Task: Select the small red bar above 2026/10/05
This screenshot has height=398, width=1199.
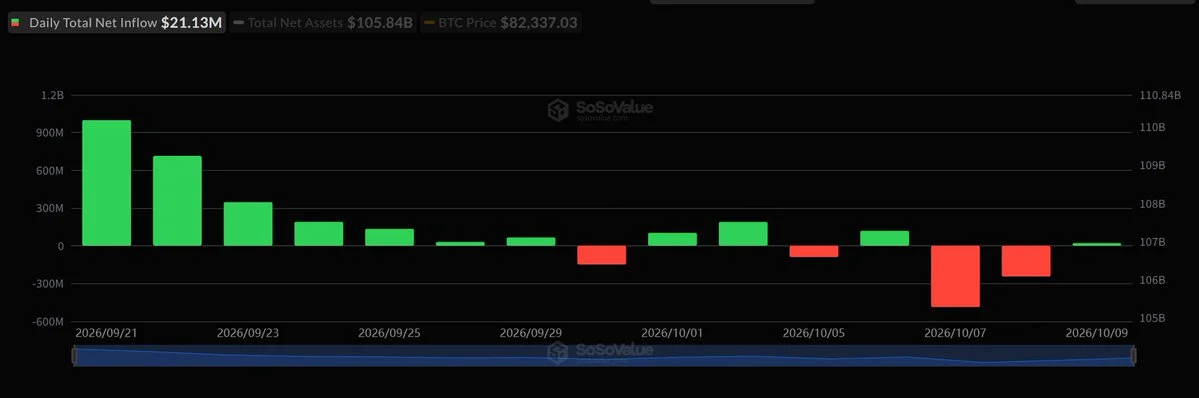Action: (814, 251)
